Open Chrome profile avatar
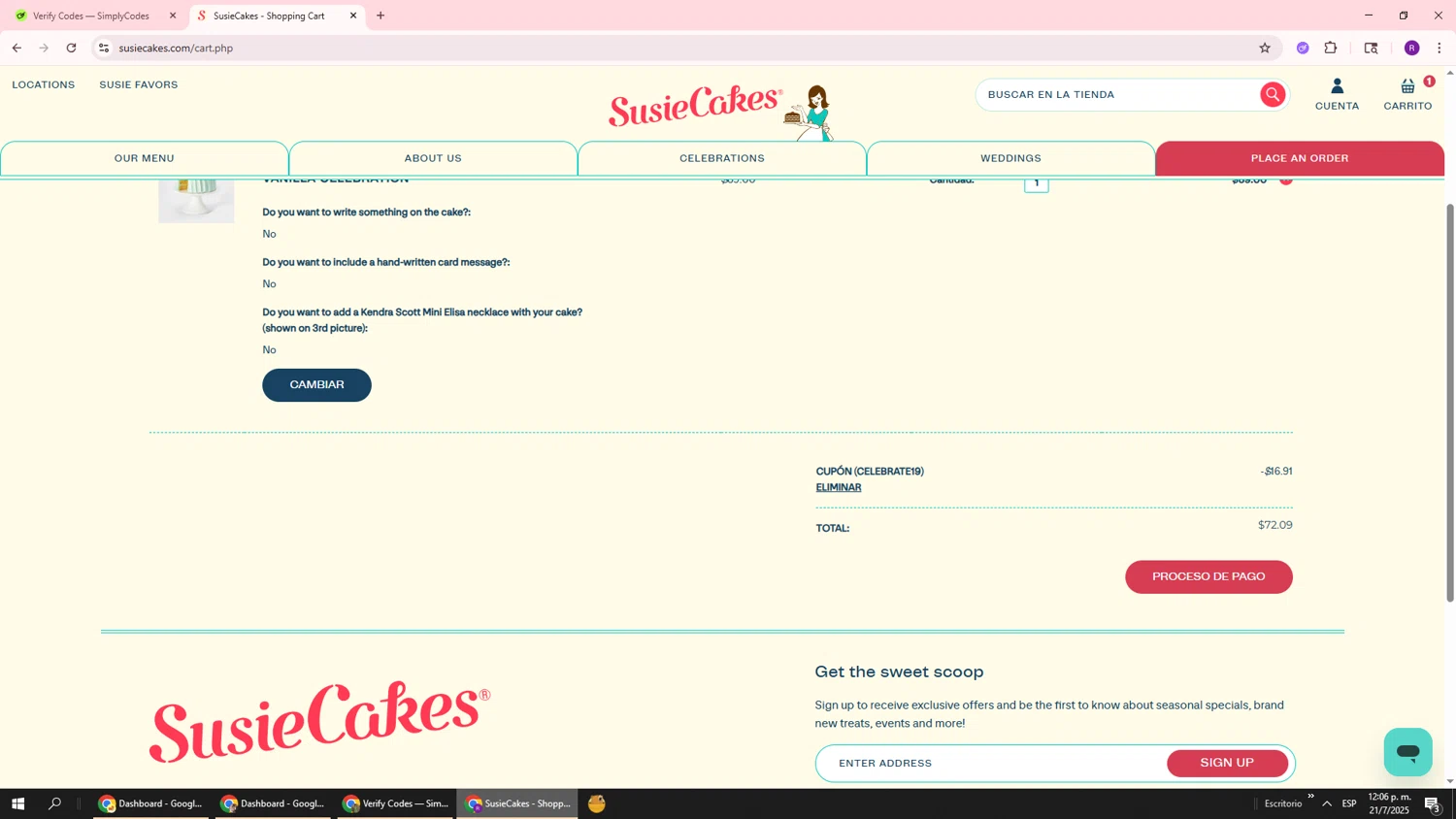This screenshot has width=1456, height=819. click(x=1411, y=48)
